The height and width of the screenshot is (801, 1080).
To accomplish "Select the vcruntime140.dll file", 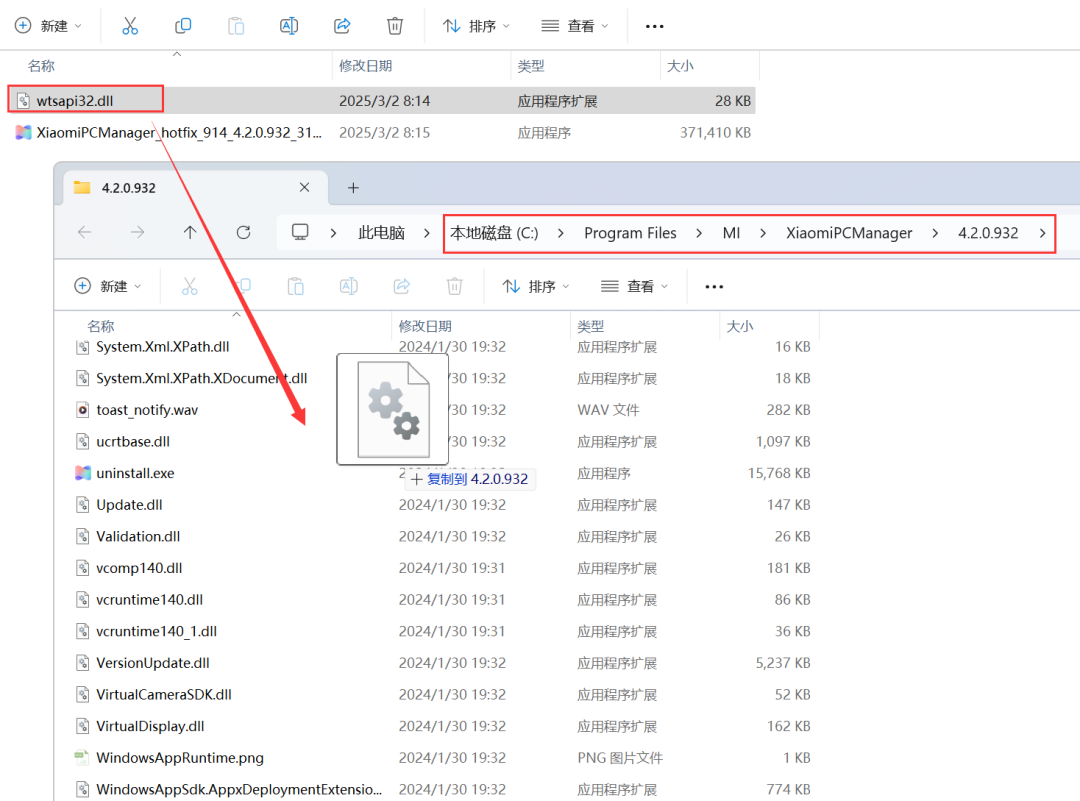I will click(x=149, y=600).
